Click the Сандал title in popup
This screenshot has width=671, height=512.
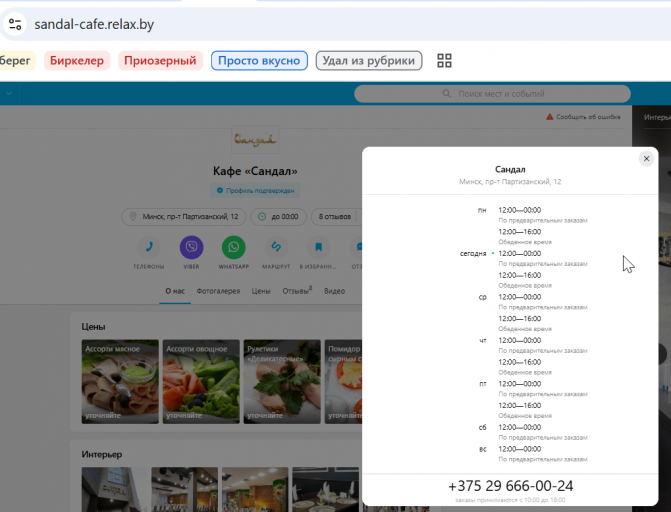pyautogui.click(x=510, y=170)
